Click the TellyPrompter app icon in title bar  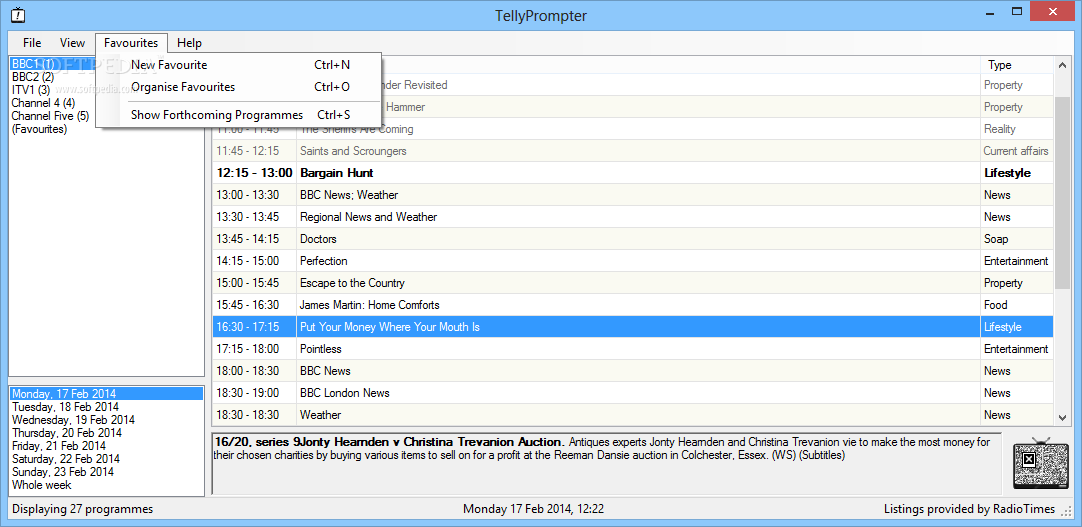(x=19, y=14)
